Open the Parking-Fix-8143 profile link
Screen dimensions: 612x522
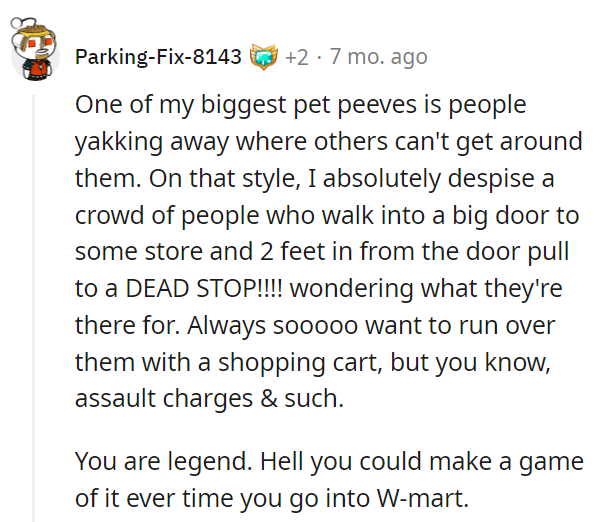coord(158,57)
